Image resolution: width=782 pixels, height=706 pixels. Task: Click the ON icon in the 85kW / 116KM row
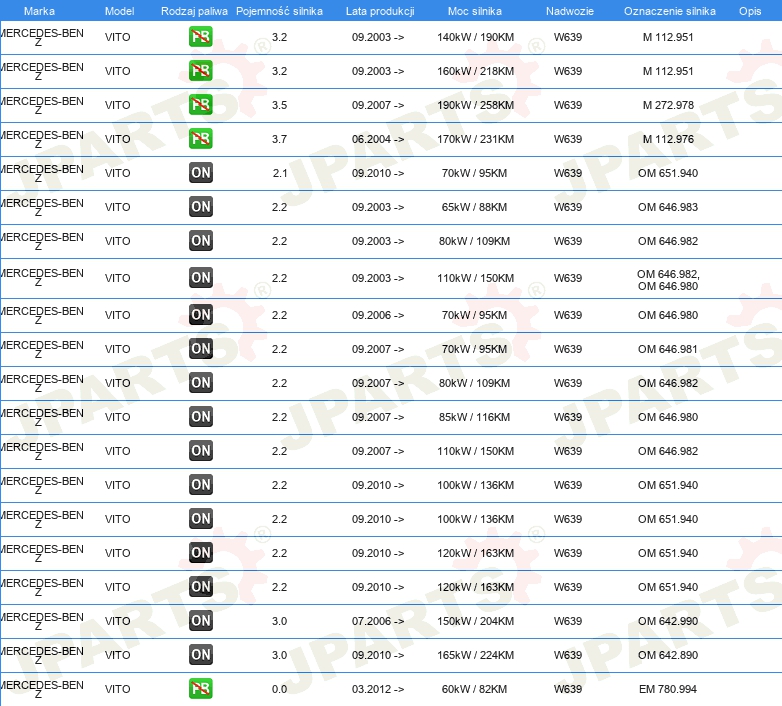[x=200, y=416]
